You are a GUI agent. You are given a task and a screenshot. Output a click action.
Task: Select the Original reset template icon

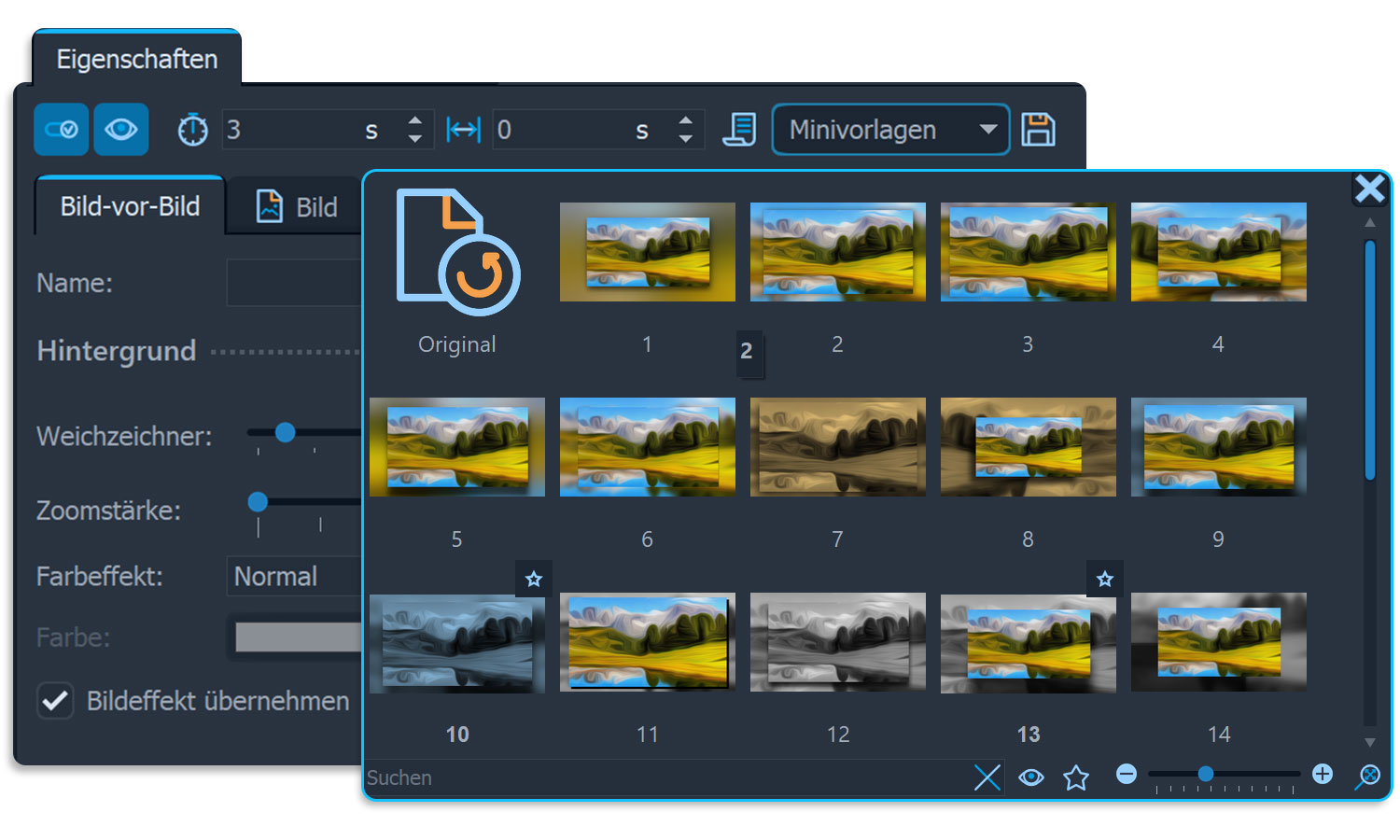click(x=457, y=253)
